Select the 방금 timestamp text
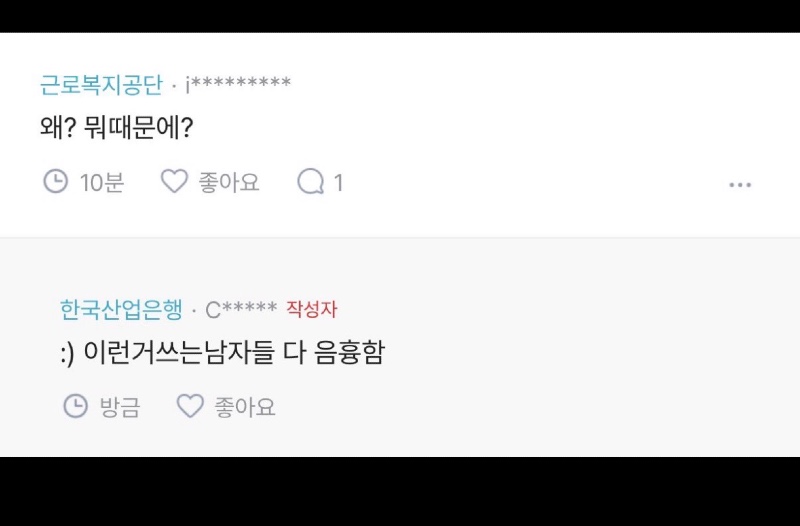Screen dimensions: 800x526 click(120, 407)
